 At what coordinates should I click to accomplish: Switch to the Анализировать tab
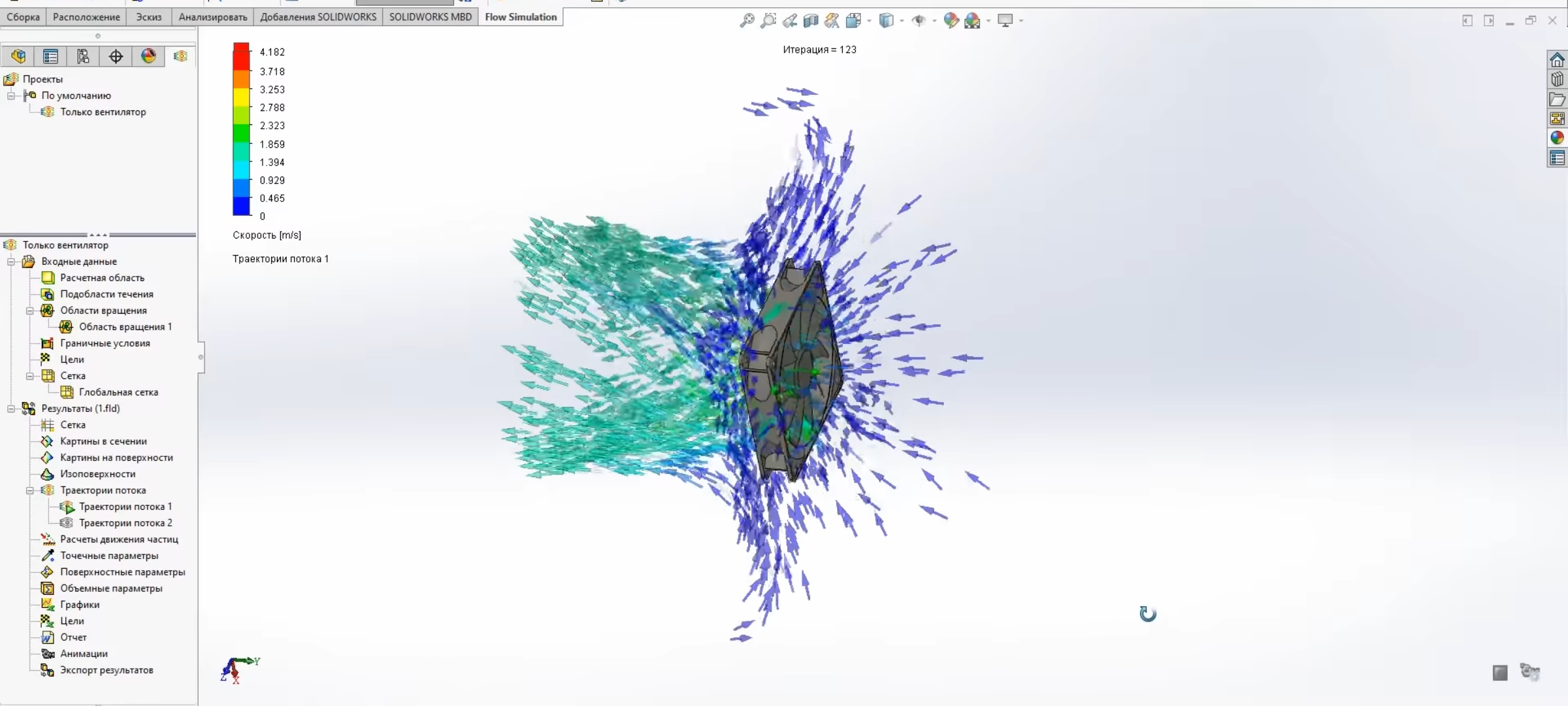(x=212, y=17)
